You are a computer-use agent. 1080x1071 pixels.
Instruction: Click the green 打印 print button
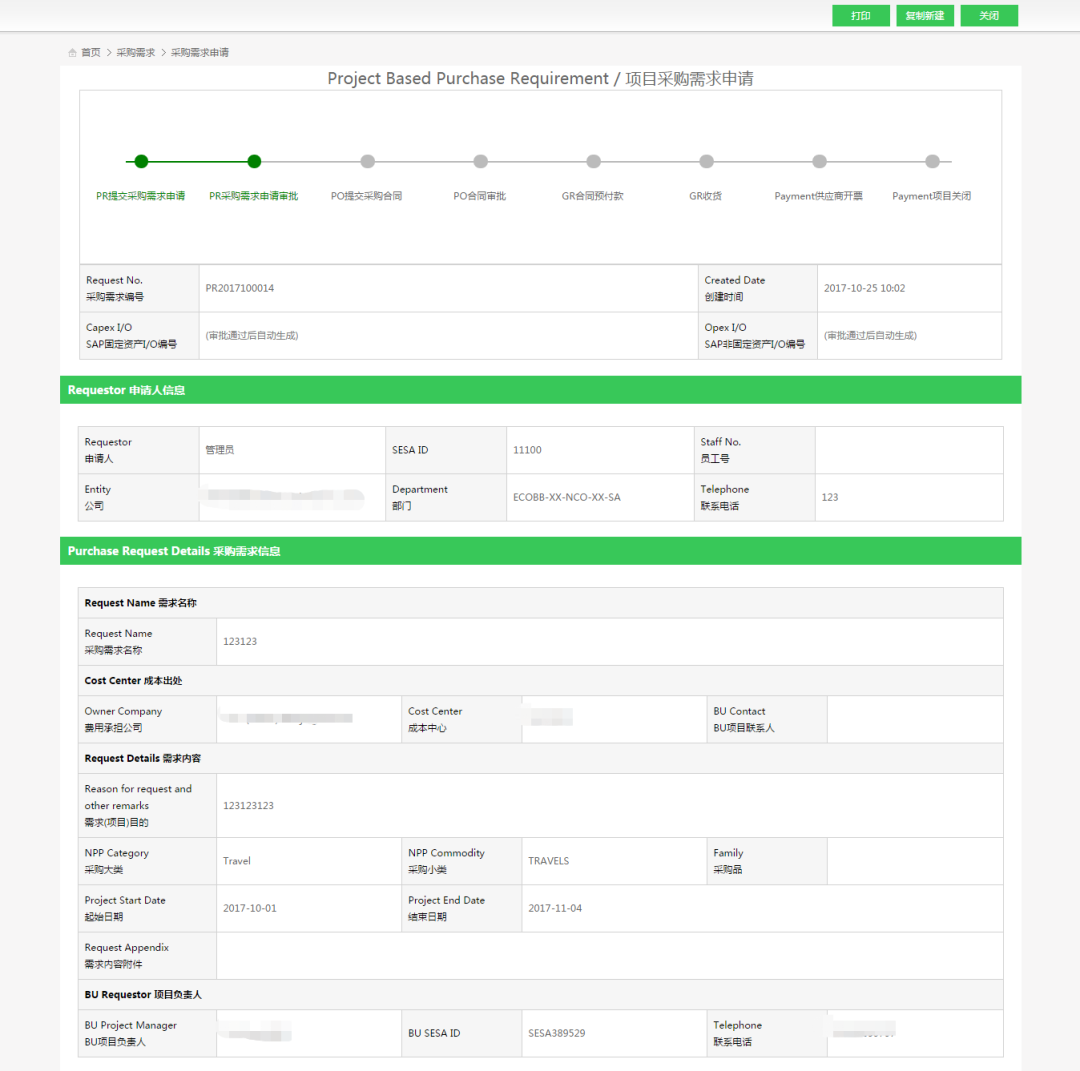860,16
